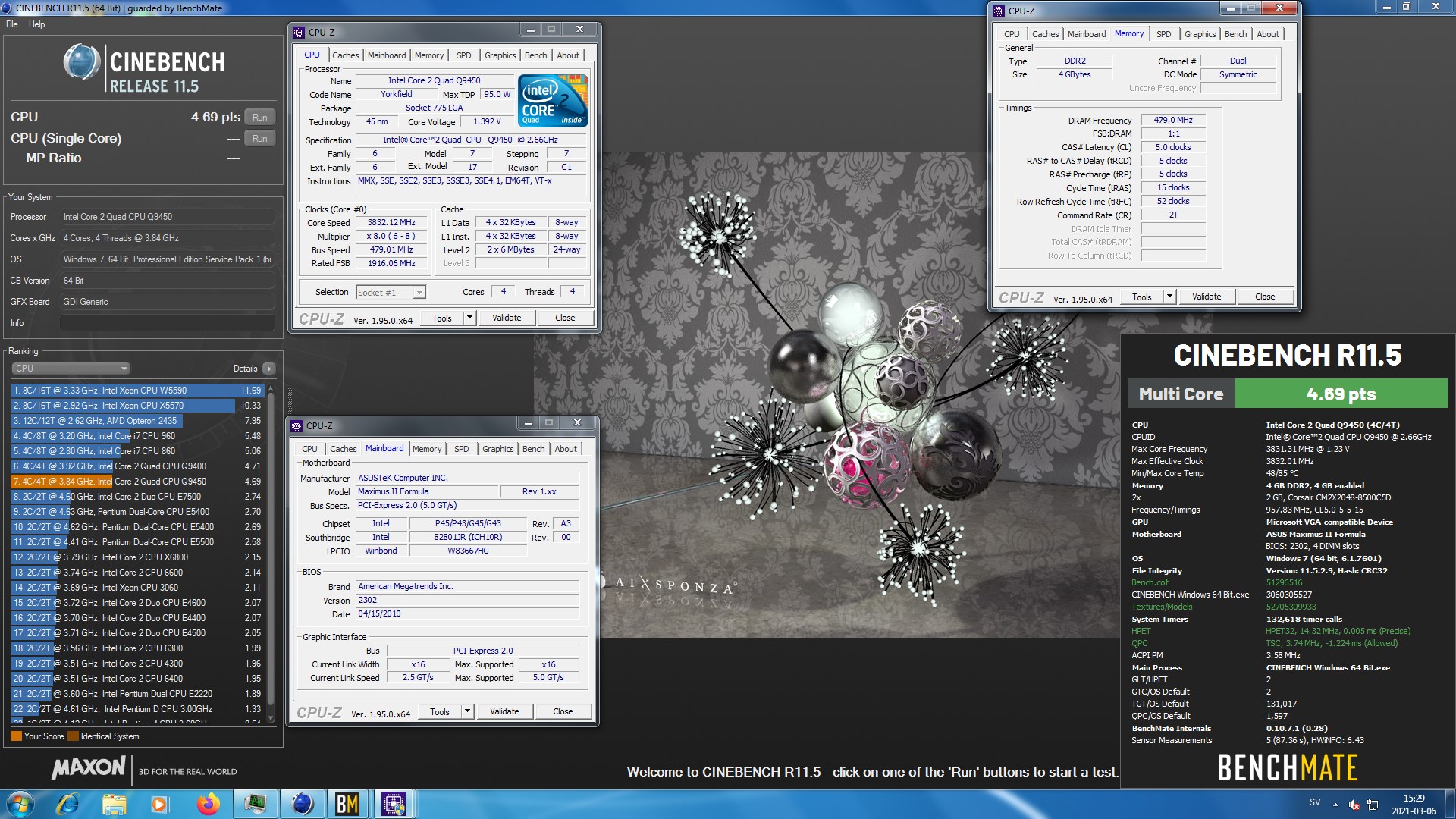1456x819 pixels.
Task: Click the clock in system tray
Action: (1414, 805)
